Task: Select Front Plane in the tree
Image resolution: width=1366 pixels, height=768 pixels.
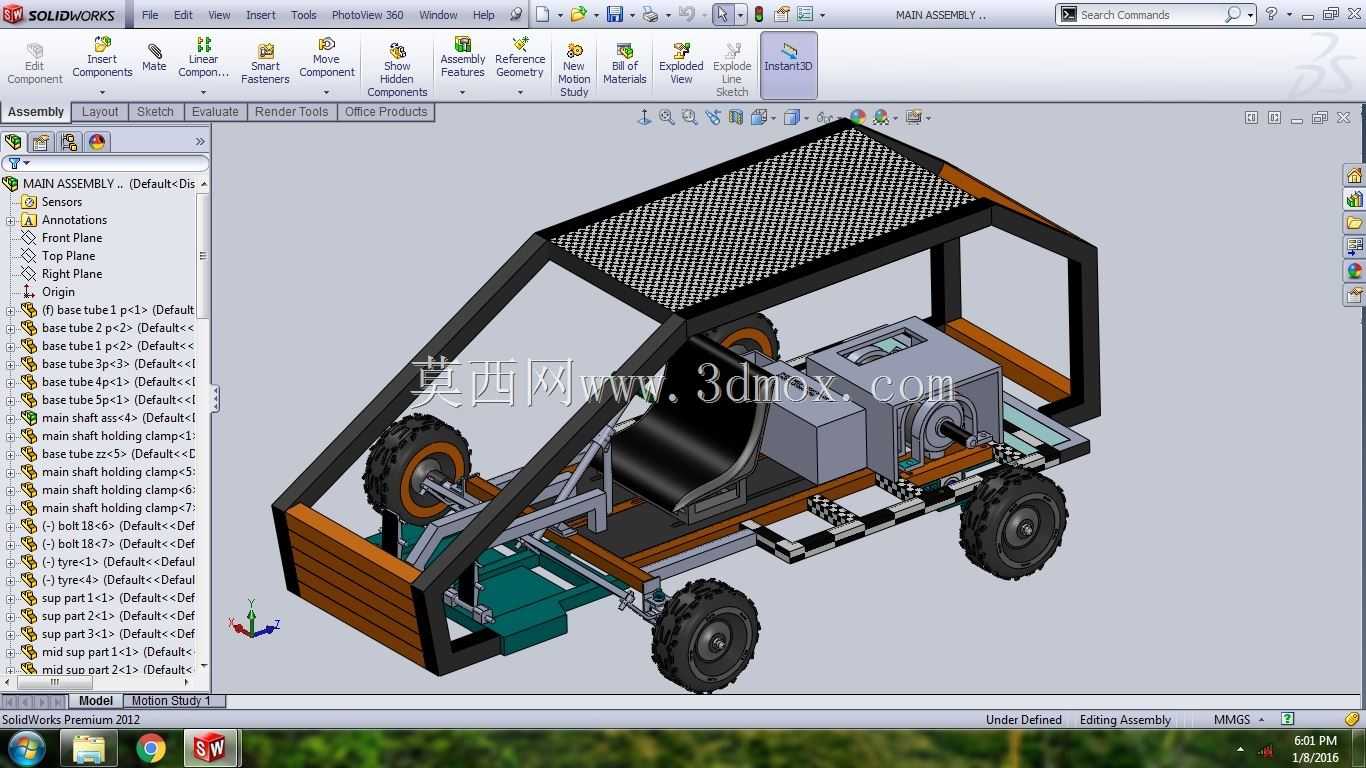Action: (x=72, y=238)
